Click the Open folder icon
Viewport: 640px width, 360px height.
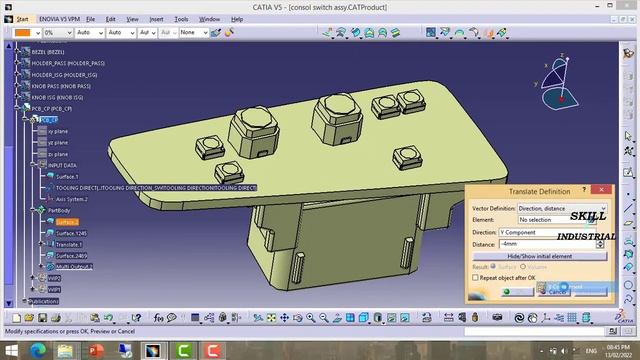29,318
